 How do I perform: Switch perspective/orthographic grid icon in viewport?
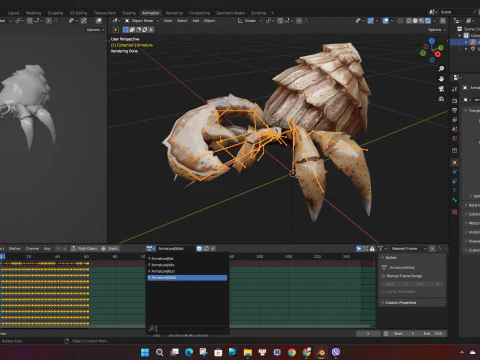point(441,99)
